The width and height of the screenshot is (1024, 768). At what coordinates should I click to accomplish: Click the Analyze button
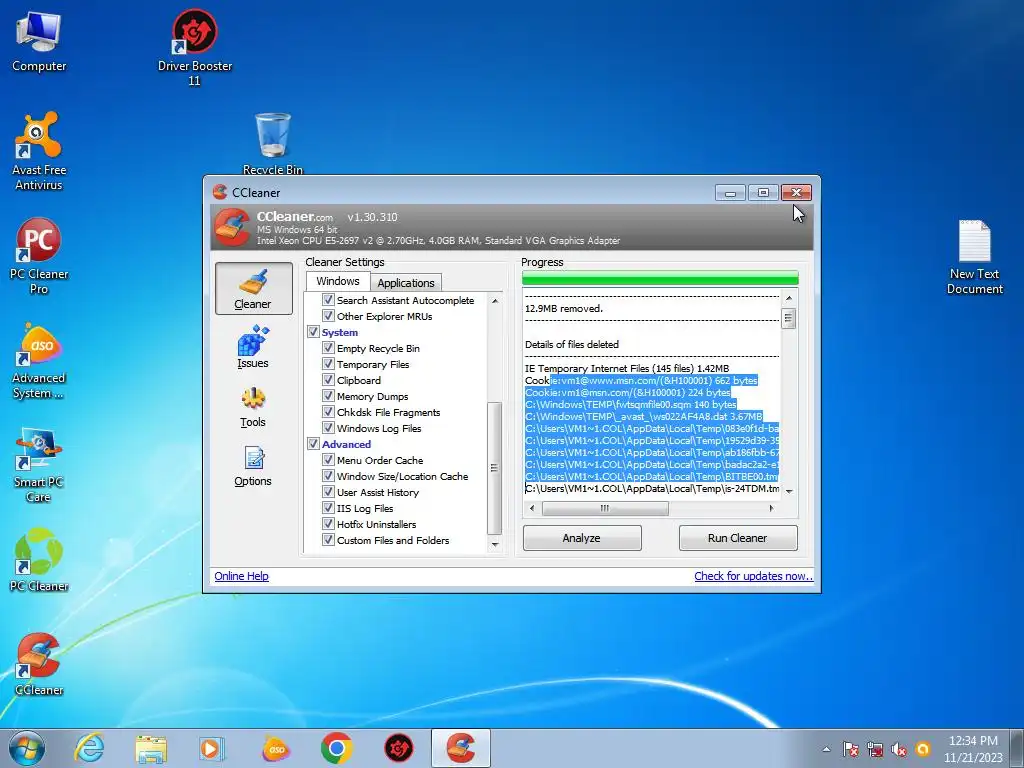tap(582, 538)
